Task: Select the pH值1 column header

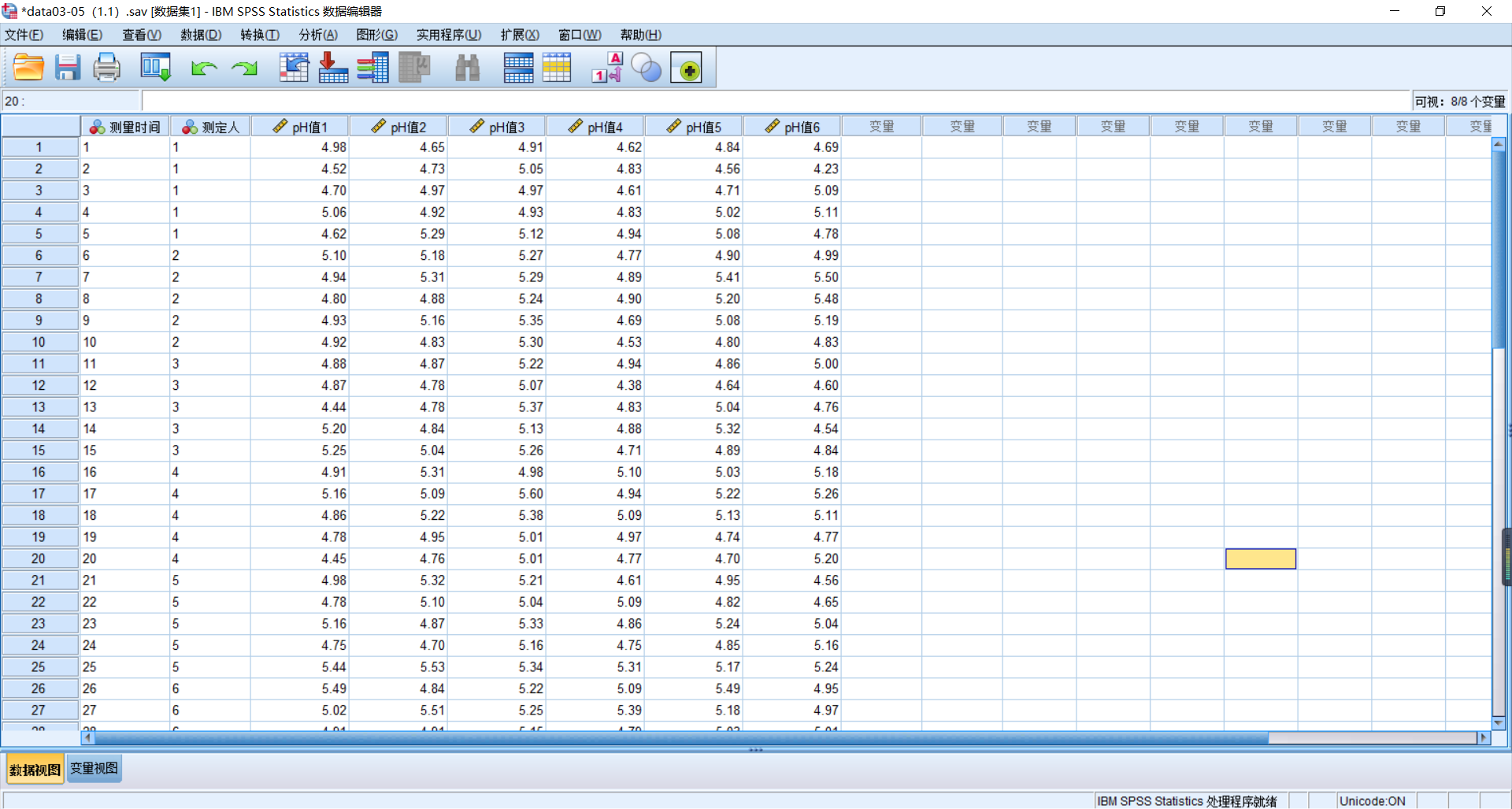Action: [300, 127]
